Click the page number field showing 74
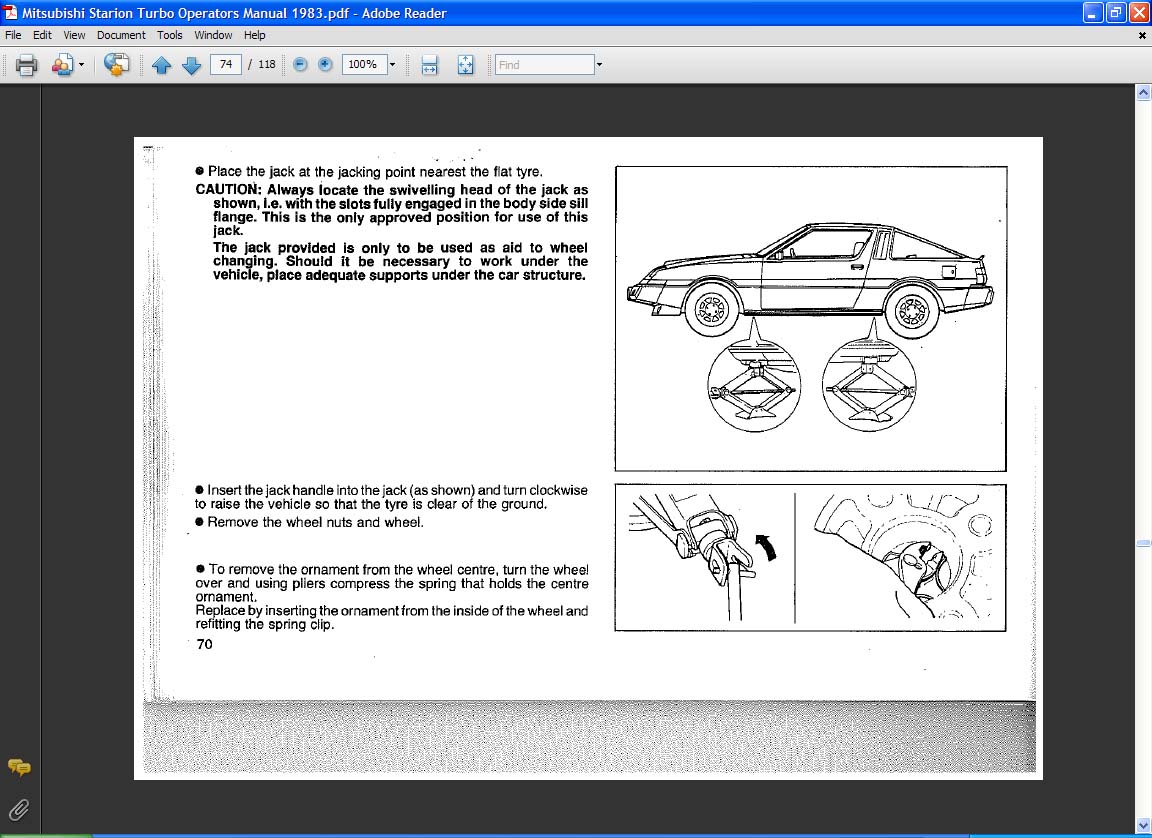1152x838 pixels. tap(226, 65)
